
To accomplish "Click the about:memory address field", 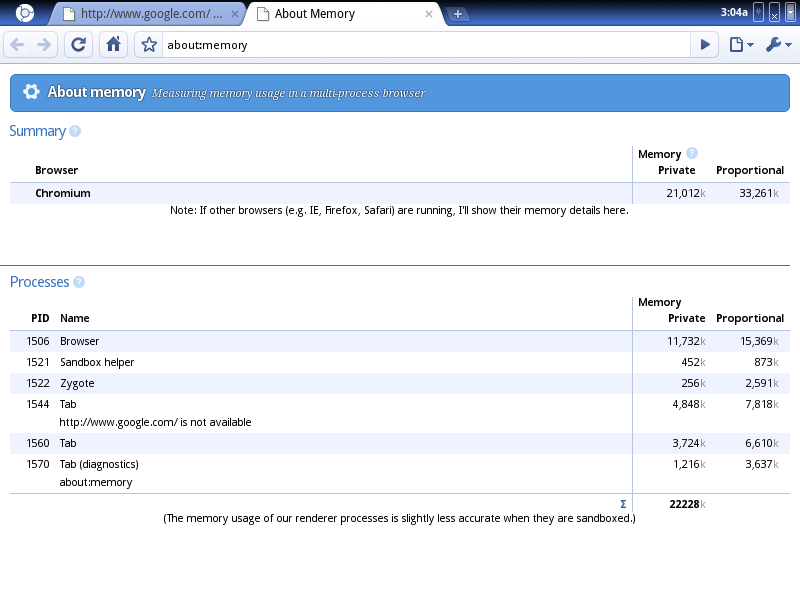I will point(420,45).
